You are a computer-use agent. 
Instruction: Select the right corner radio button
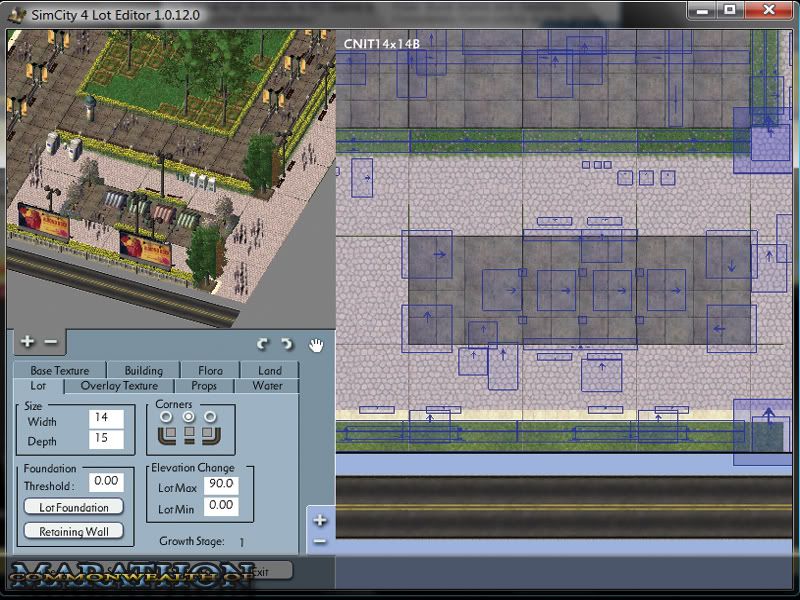tap(210, 417)
